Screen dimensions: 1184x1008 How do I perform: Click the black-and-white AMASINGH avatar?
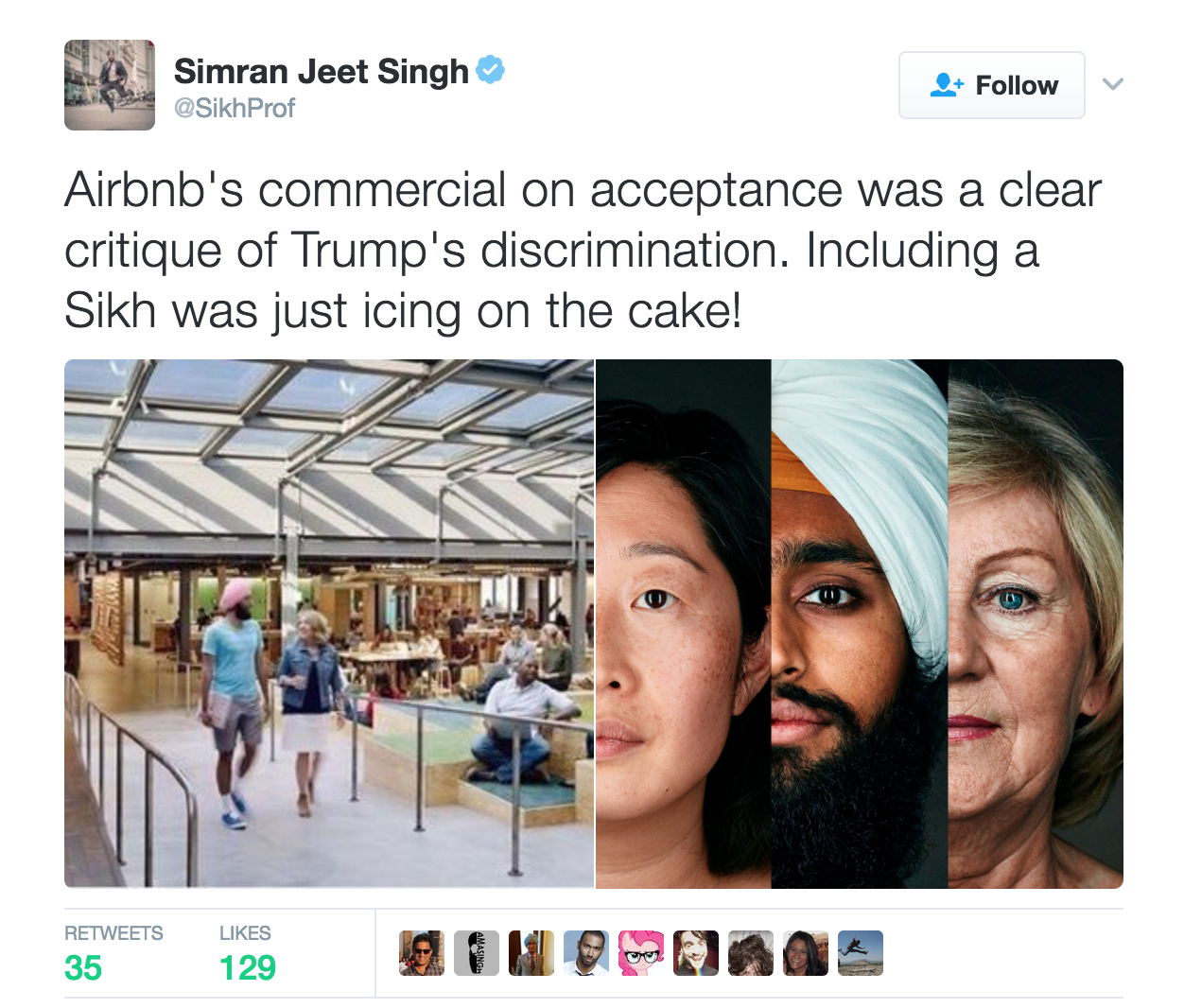[477, 953]
